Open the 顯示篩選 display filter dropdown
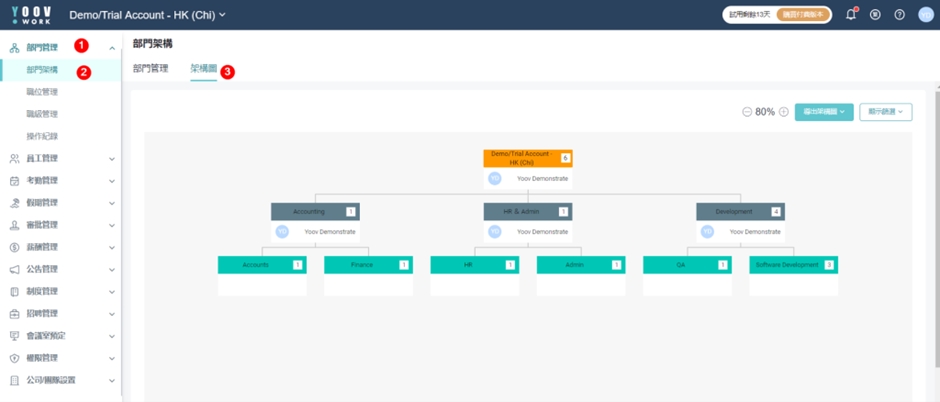This screenshot has height=402, width=940. coord(885,112)
